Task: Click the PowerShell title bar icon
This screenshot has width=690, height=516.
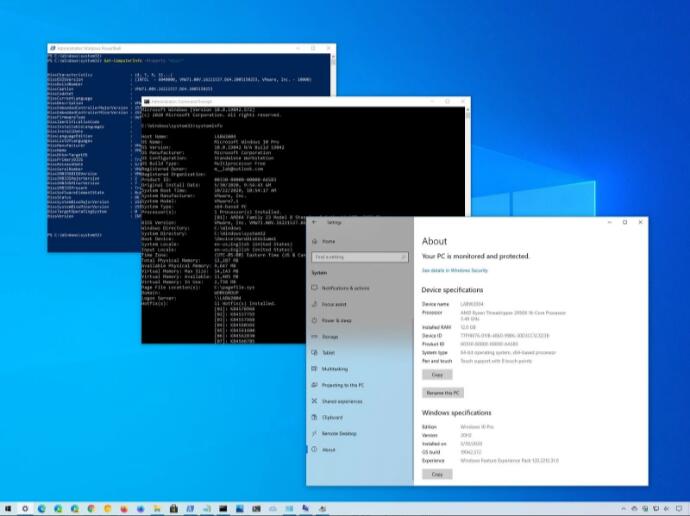Action: 52,48
